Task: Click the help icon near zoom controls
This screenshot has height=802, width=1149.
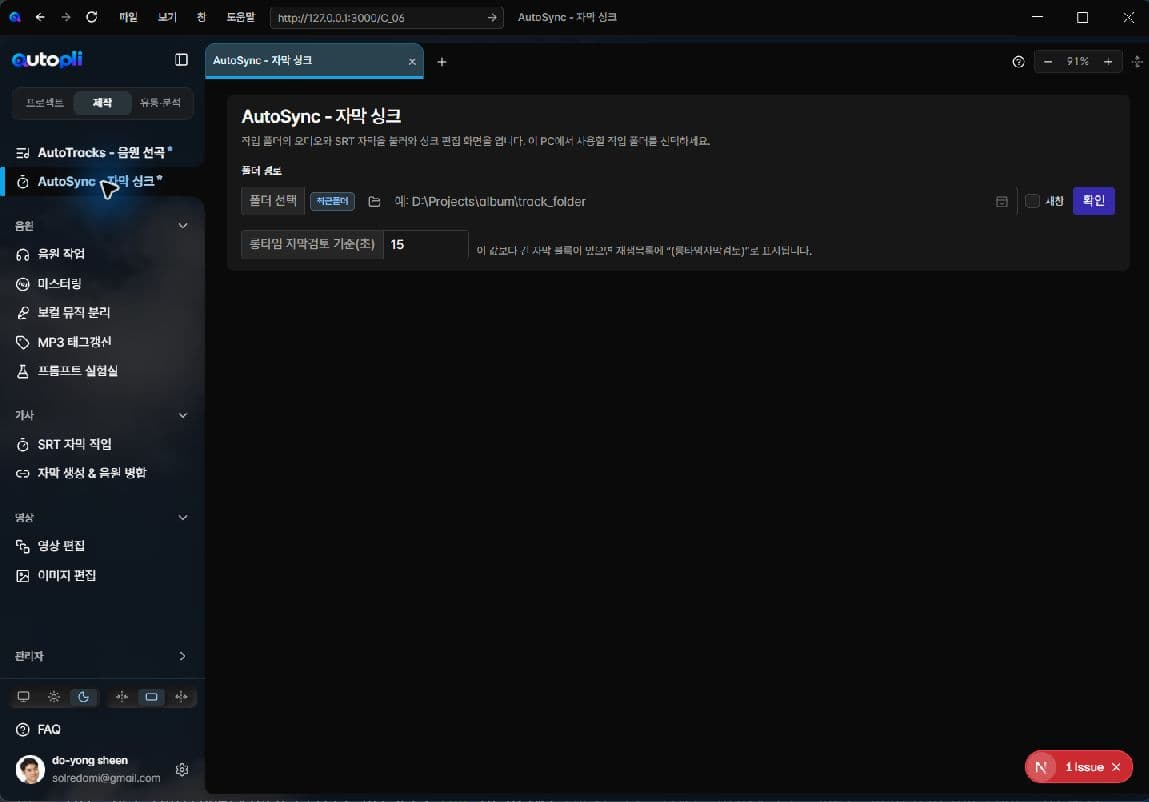Action: [x=1018, y=62]
